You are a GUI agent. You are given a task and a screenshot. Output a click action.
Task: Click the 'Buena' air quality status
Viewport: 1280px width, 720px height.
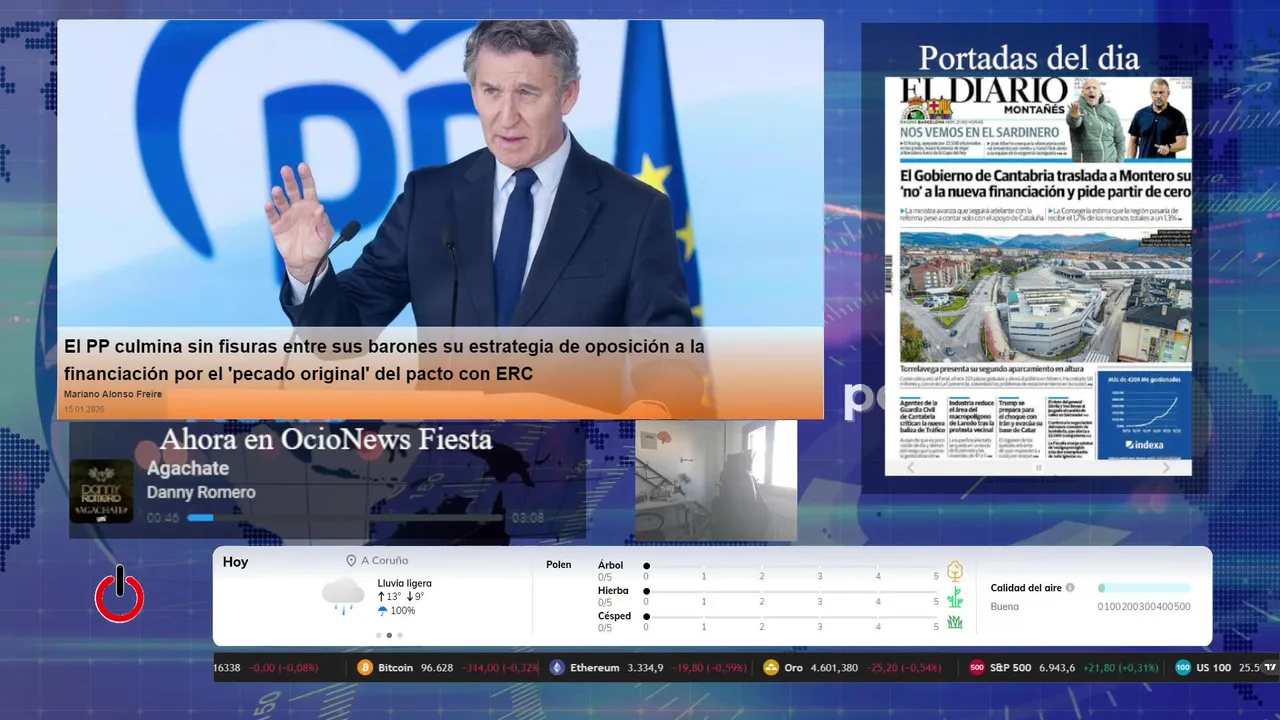(x=1004, y=606)
